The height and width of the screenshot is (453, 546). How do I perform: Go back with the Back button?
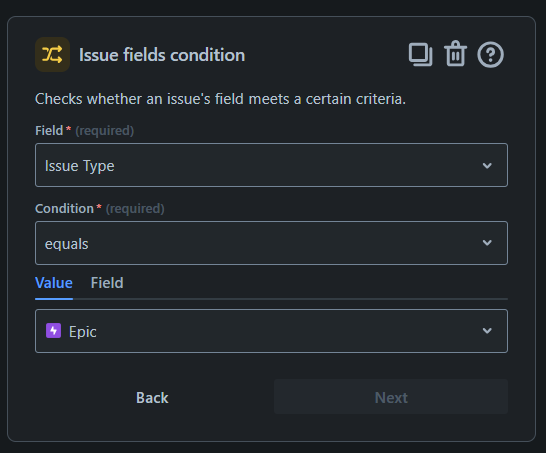152,397
